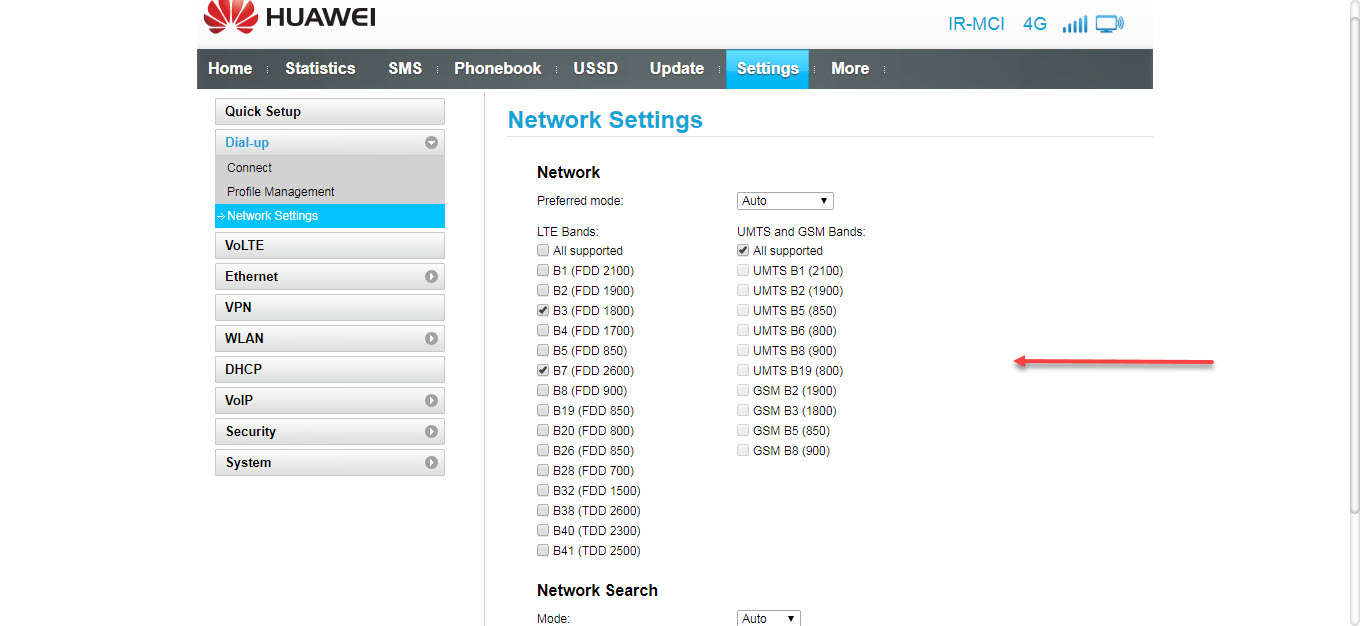Enable B41 (TDD 2500) band
The height and width of the screenshot is (626, 1360).
[x=543, y=551]
